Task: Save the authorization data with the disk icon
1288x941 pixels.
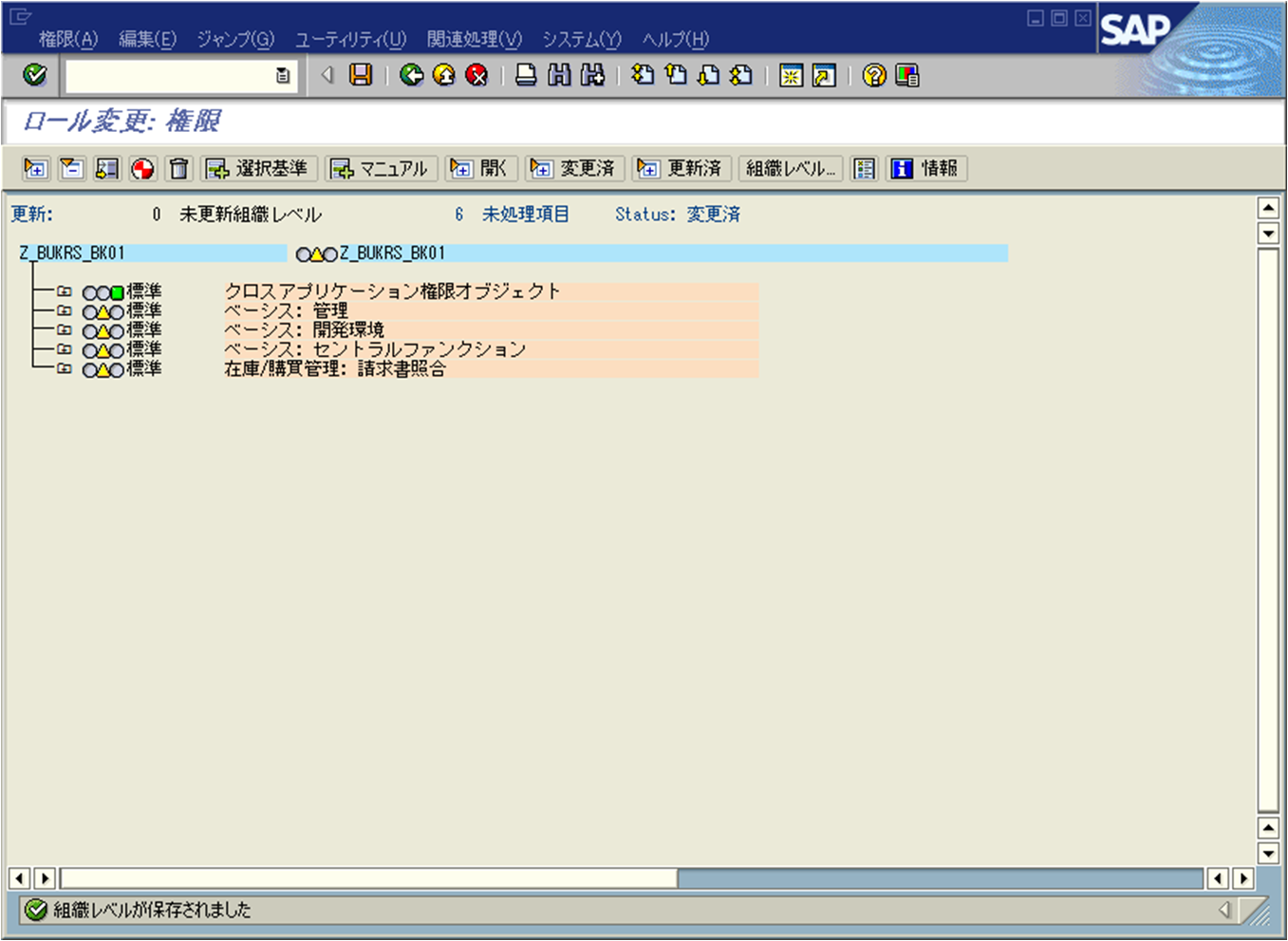Action: coord(360,76)
